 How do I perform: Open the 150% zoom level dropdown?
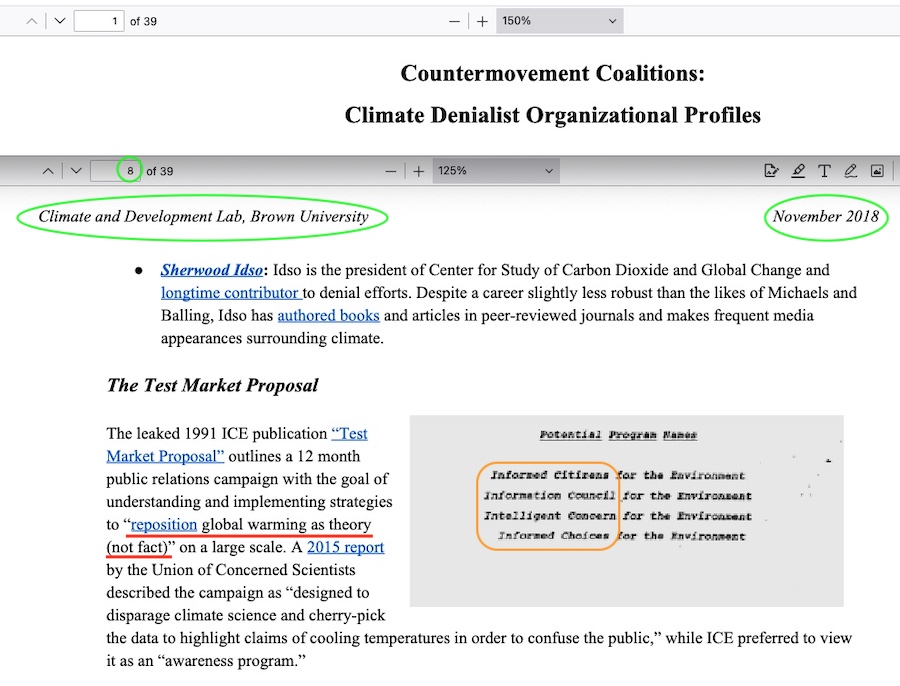[559, 21]
